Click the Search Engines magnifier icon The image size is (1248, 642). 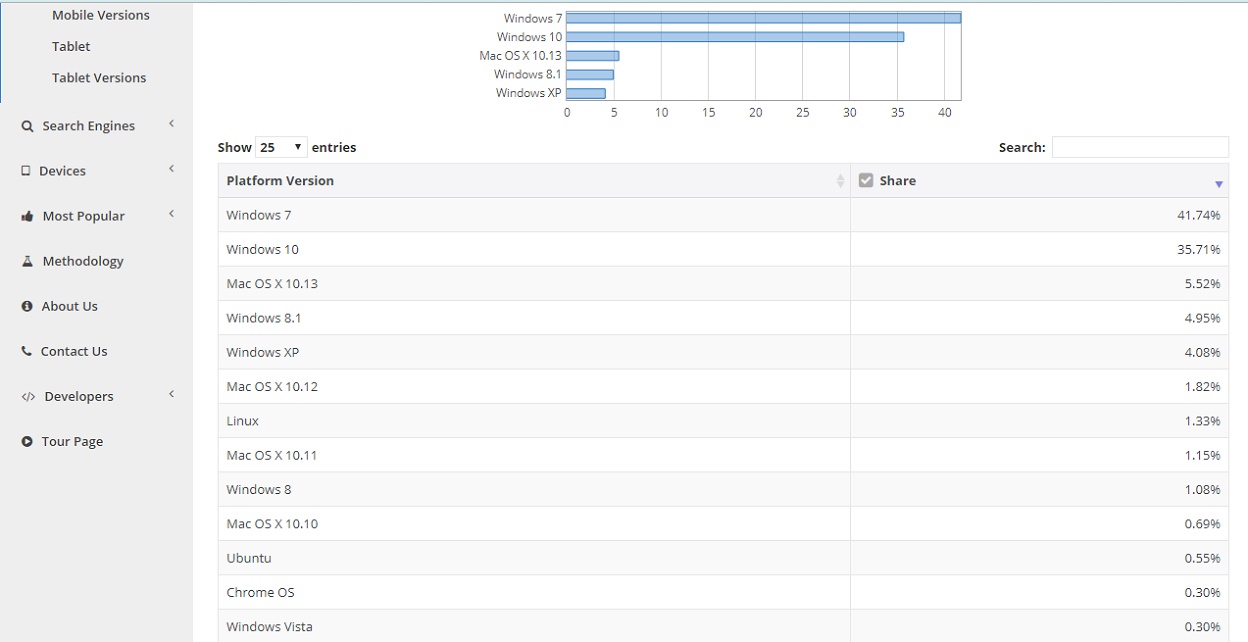[x=27, y=126]
